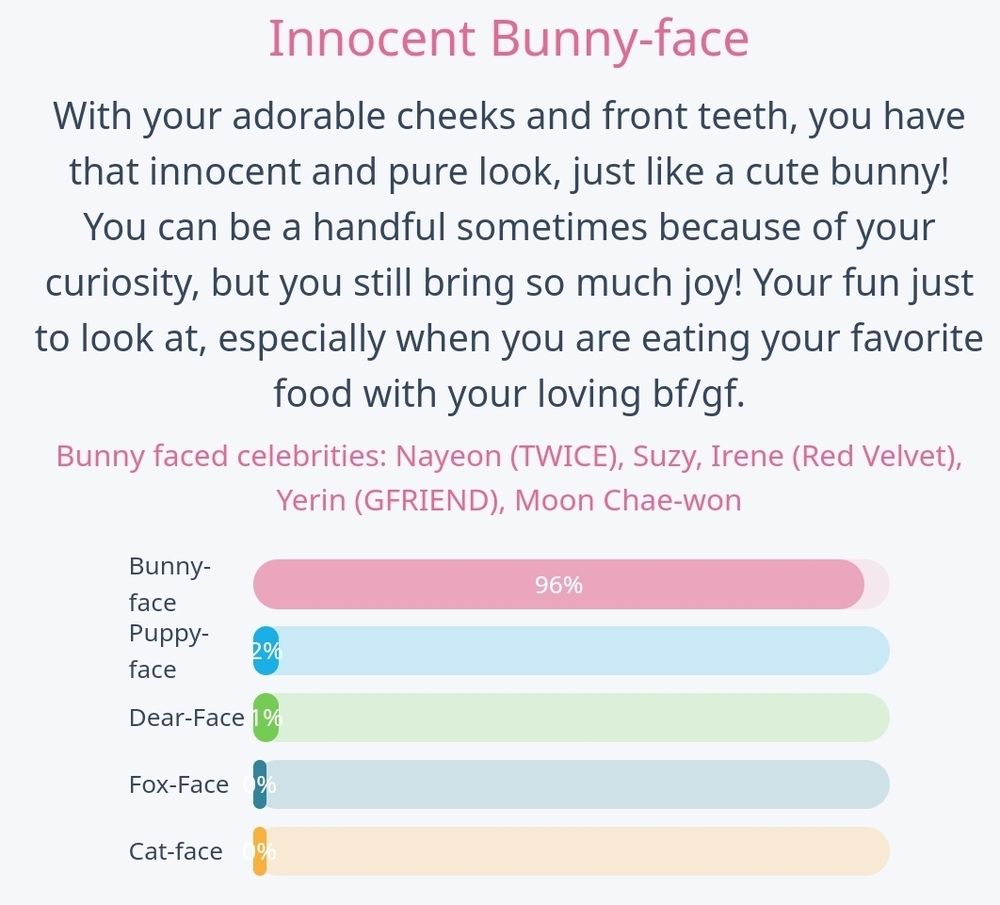This screenshot has height=905, width=1000.
Task: Click "Moon Chae-won" in the celebrities list
Action: point(628,499)
